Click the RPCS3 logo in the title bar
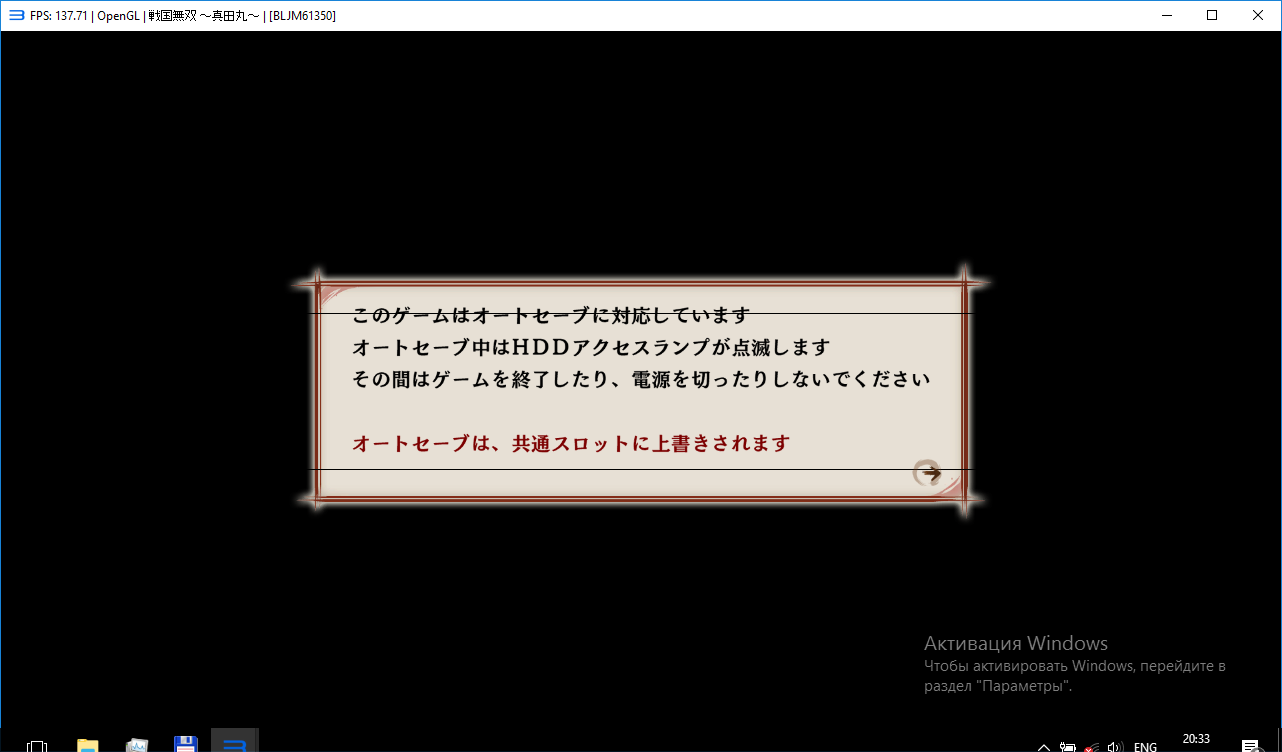 (16, 15)
